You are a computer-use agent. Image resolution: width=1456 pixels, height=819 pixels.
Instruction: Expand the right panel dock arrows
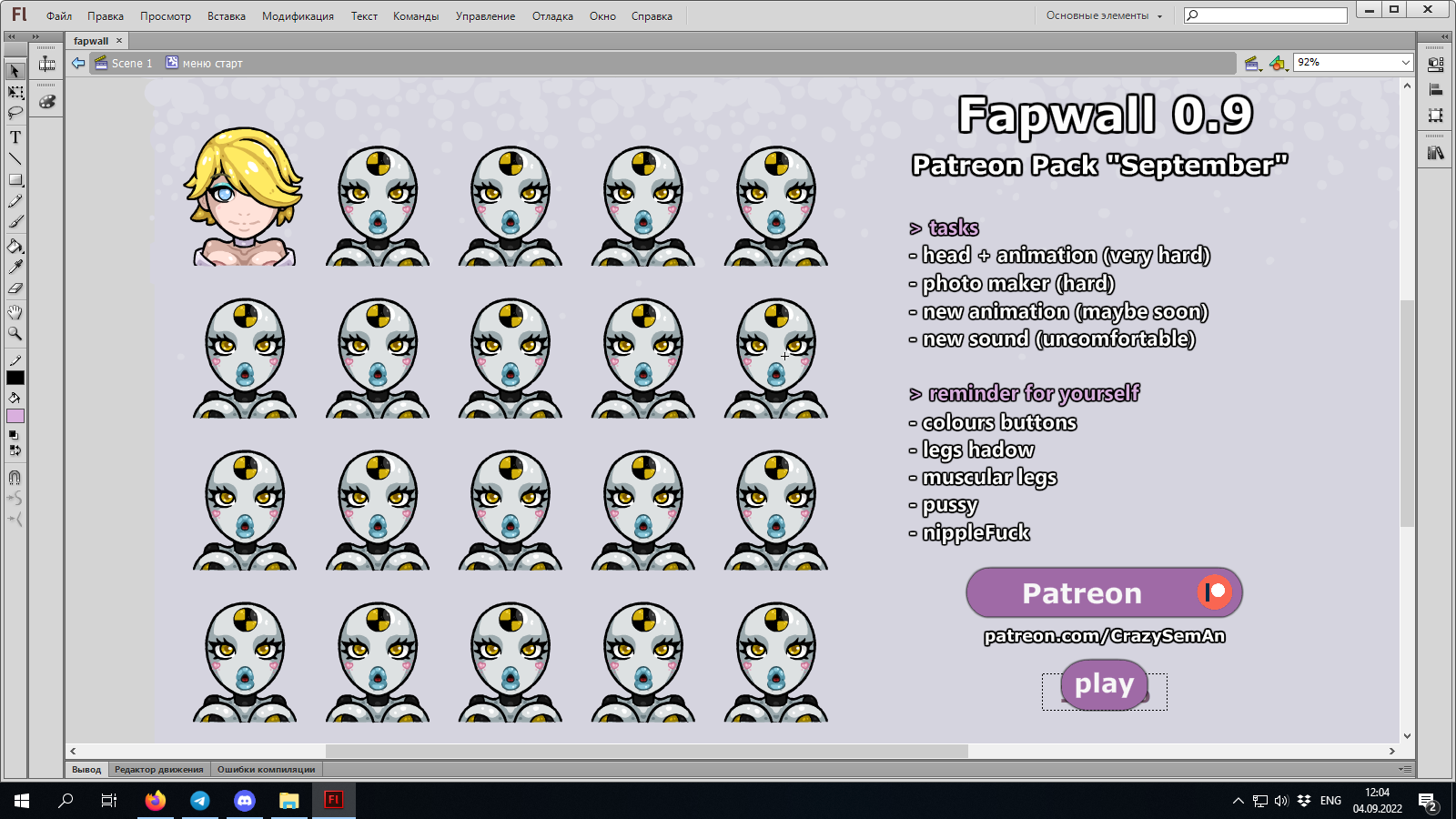(x=1445, y=36)
